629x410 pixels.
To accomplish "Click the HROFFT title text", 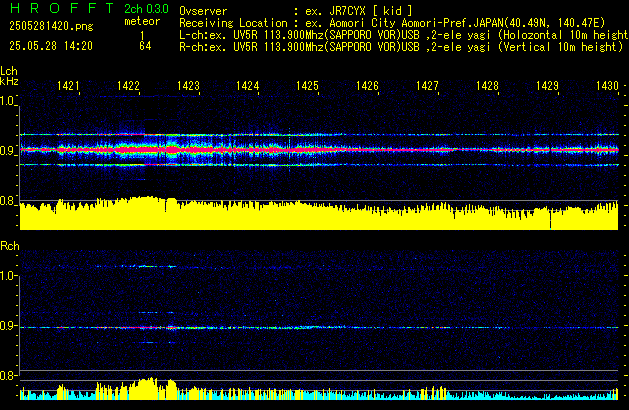I will [62, 8].
